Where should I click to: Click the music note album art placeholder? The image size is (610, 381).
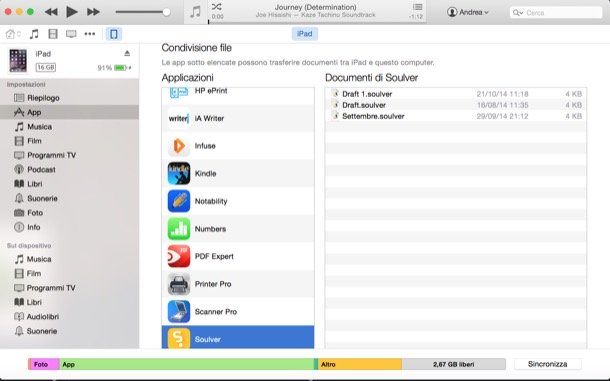195,12
